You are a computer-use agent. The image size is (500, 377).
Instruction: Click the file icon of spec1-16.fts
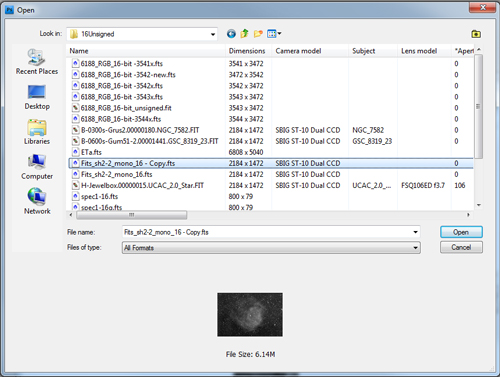tap(76, 196)
